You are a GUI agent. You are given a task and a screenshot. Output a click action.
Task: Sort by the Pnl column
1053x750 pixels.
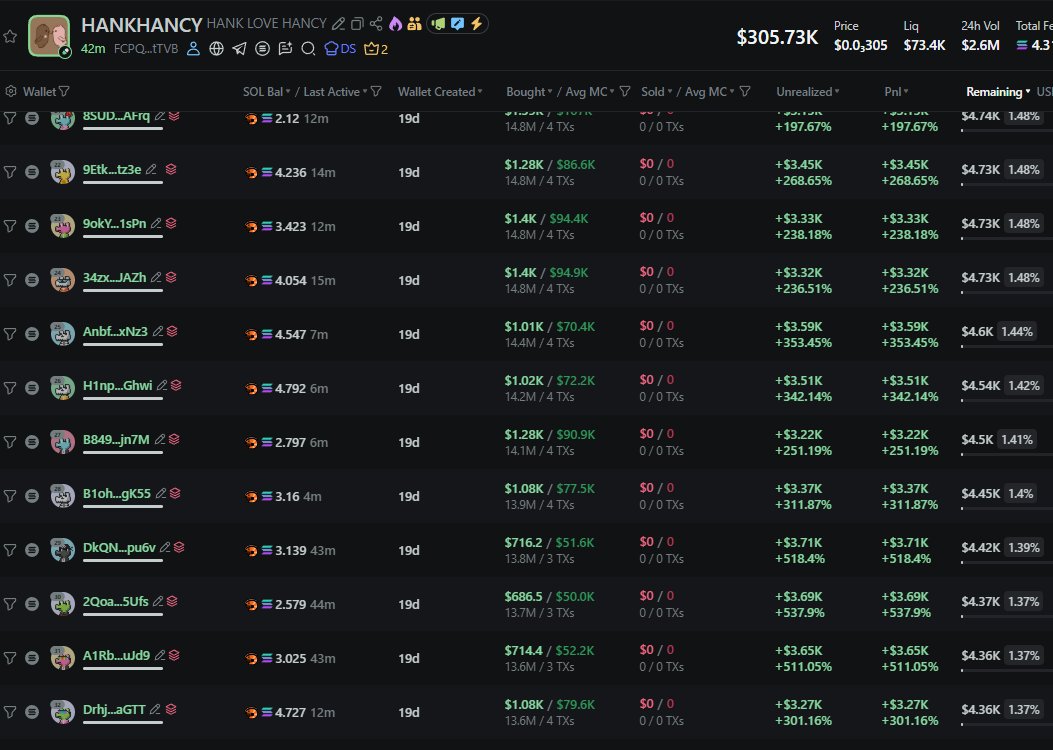pos(895,92)
